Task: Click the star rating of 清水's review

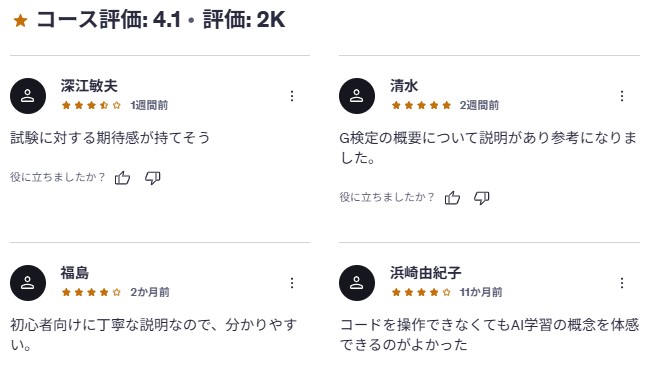Action: click(x=421, y=105)
